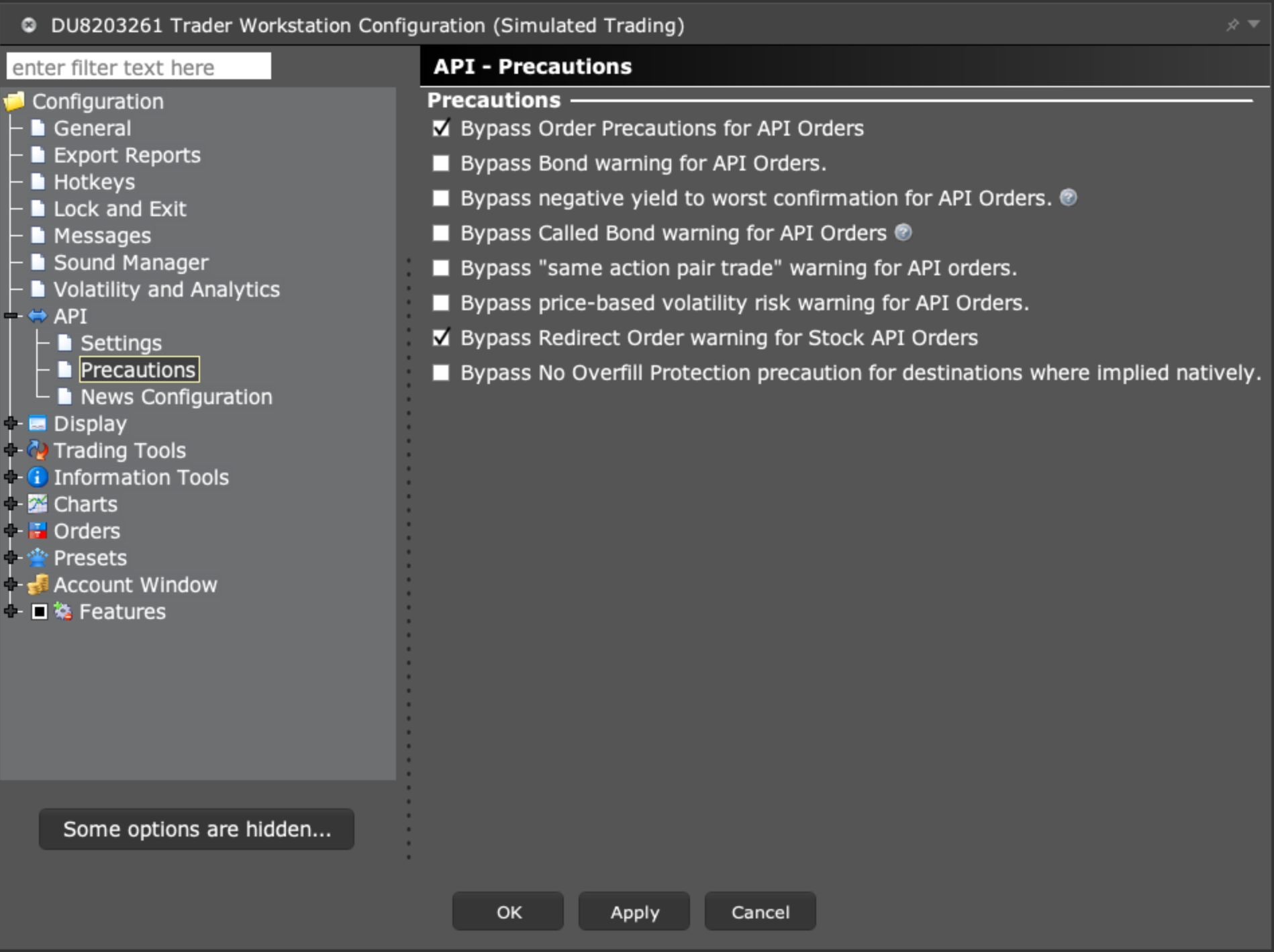Screen dimensions: 1274x952
Task: Select Volatility and Analytics tree entry
Action: point(166,289)
